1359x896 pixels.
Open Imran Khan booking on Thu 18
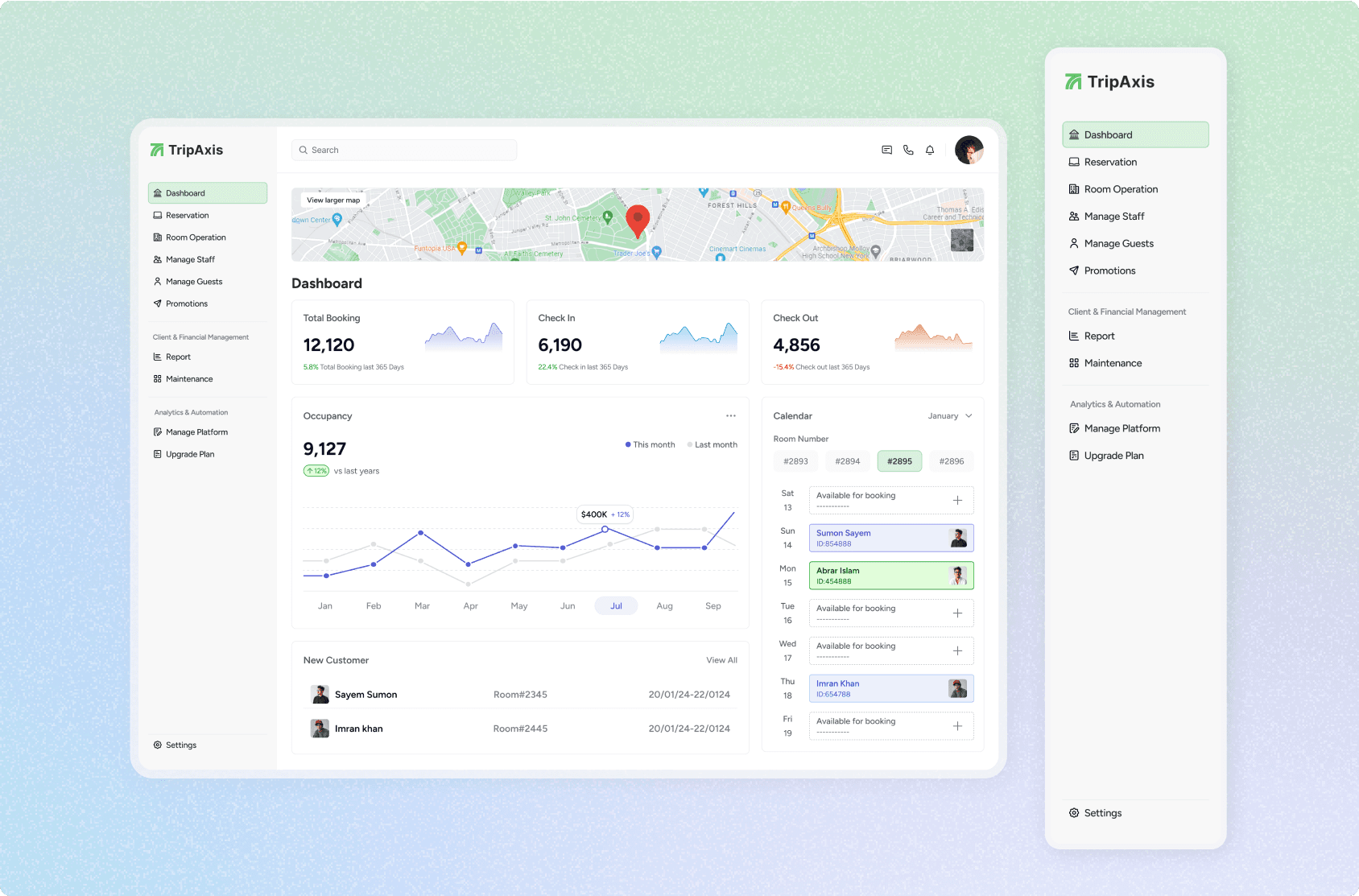891,688
